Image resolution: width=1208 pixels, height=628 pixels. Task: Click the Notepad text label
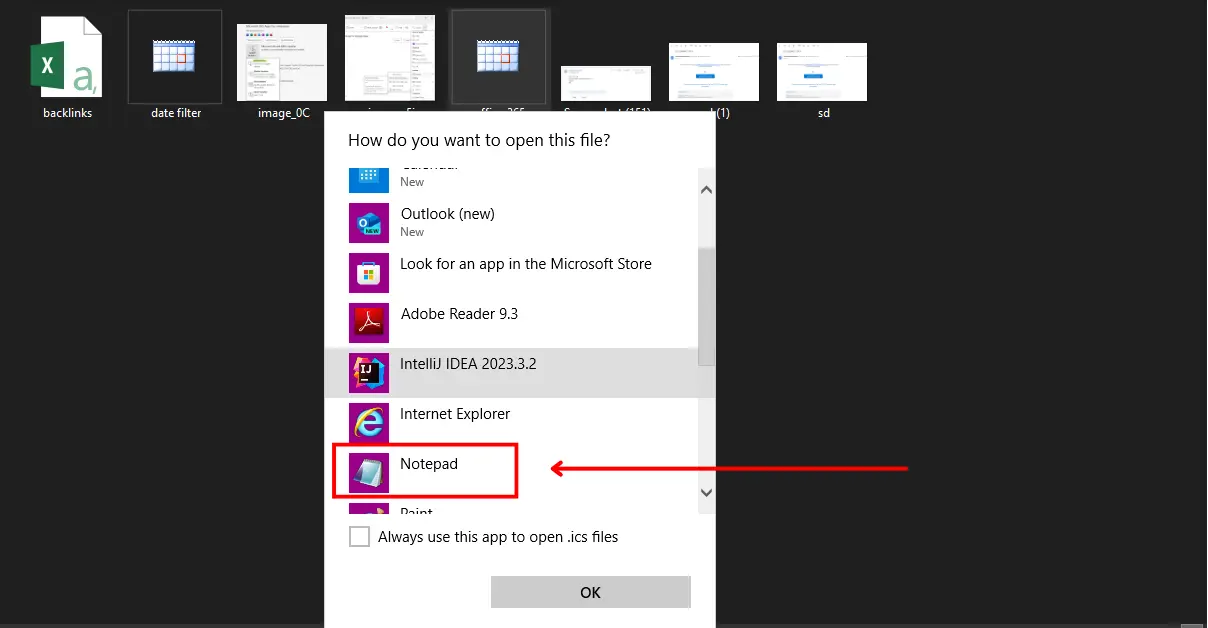tap(429, 464)
